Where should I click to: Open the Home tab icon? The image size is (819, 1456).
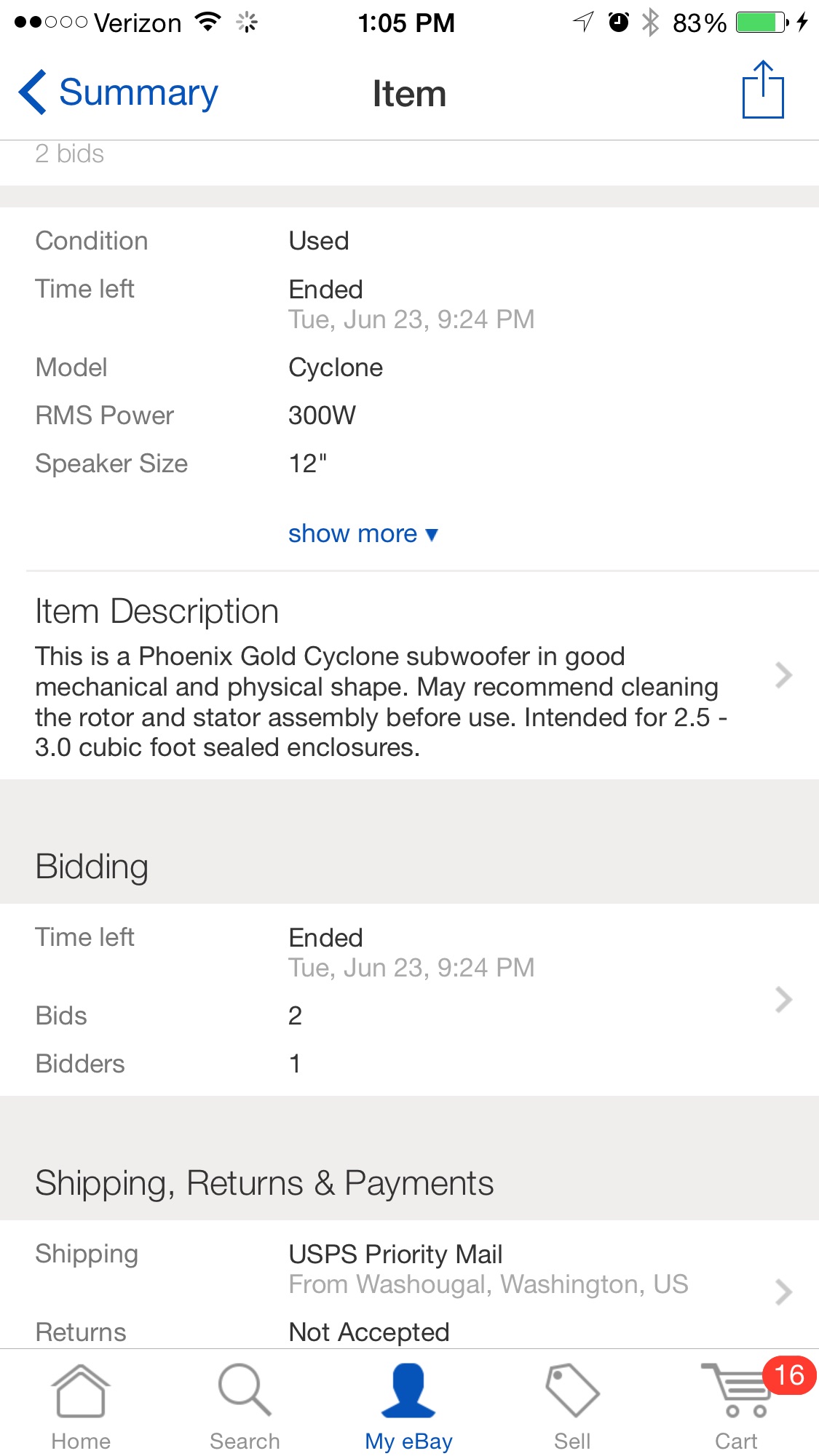pyautogui.click(x=81, y=1391)
